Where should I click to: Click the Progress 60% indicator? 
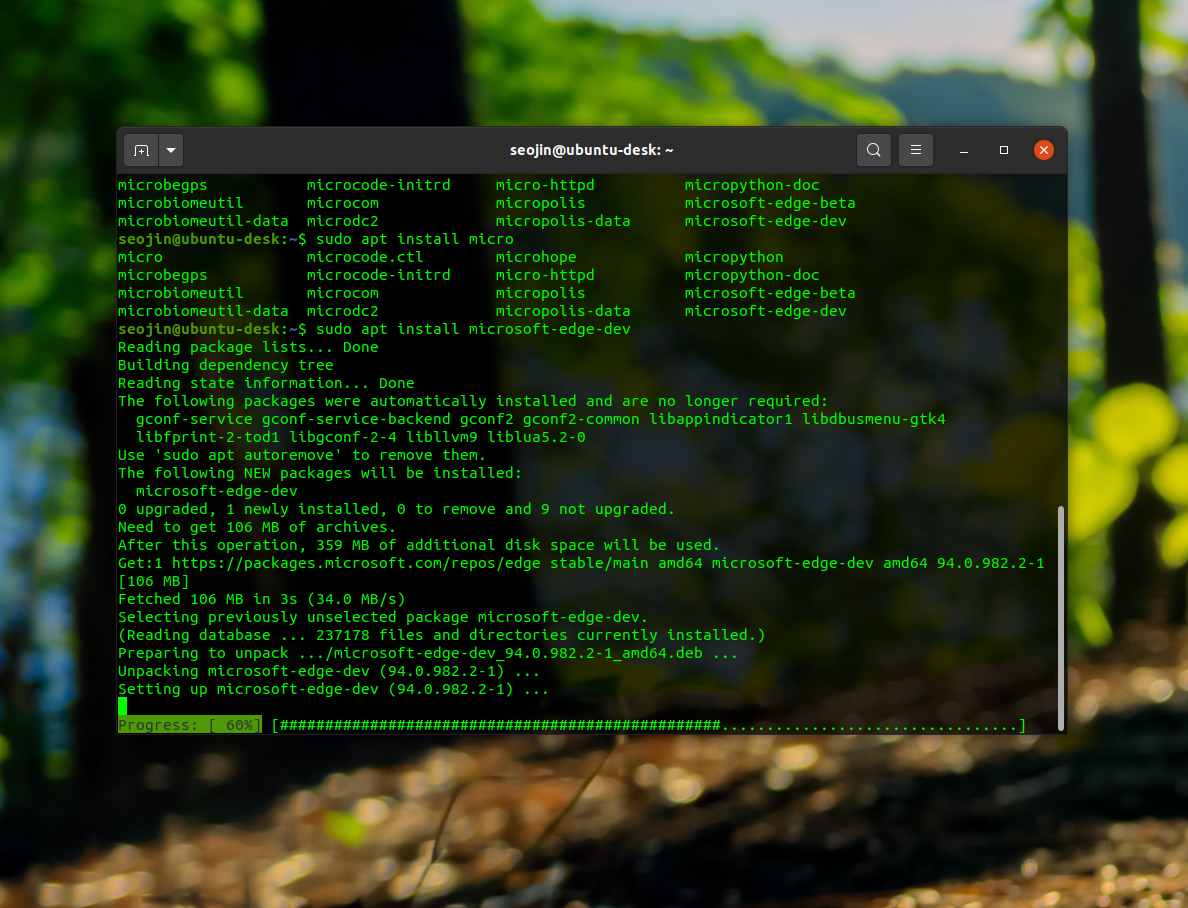pos(189,725)
